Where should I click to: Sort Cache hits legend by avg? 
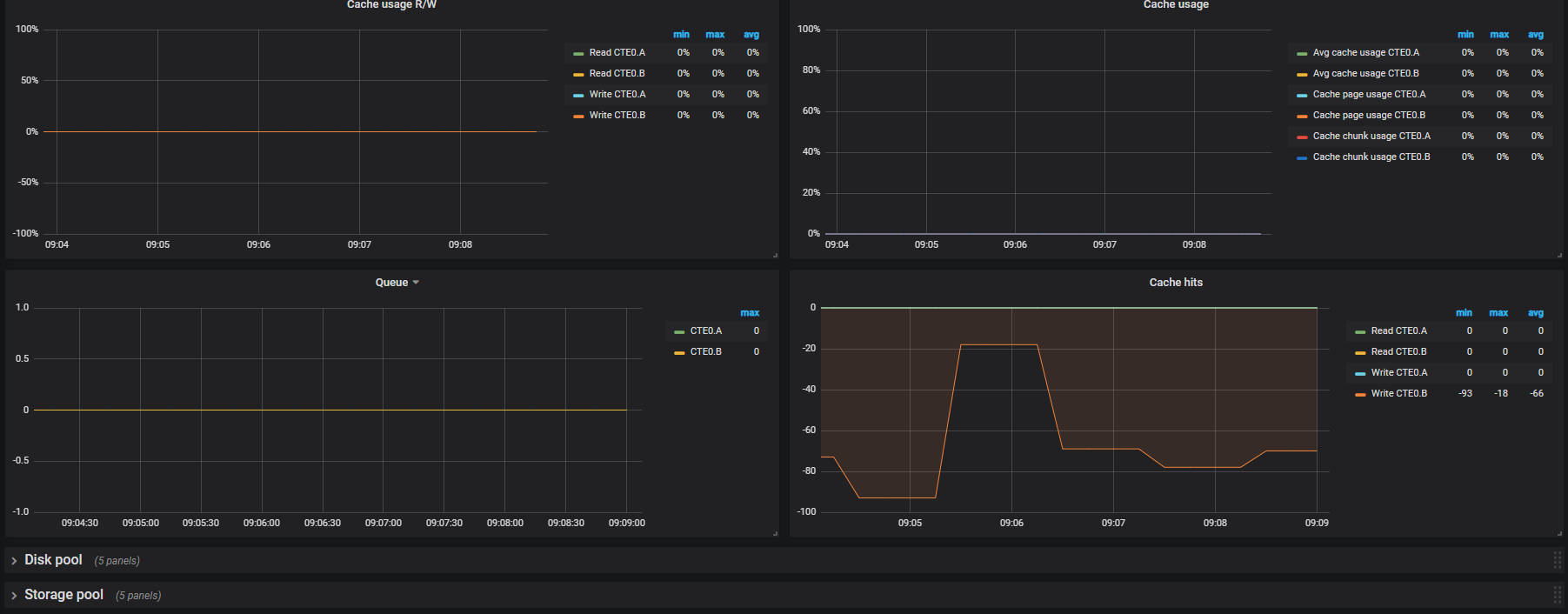click(x=1536, y=313)
